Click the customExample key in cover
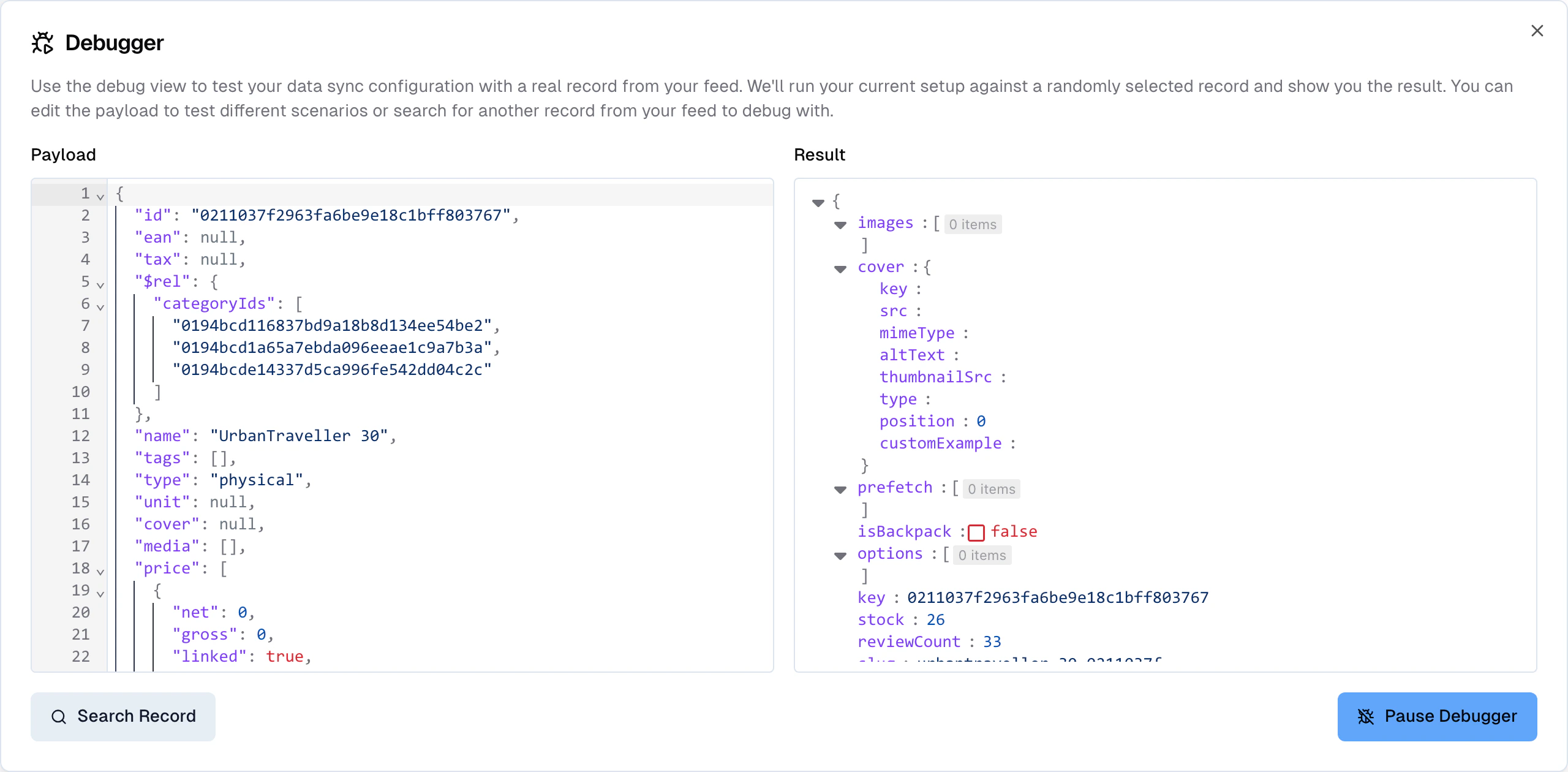This screenshot has height=772, width=1568. coord(941,444)
